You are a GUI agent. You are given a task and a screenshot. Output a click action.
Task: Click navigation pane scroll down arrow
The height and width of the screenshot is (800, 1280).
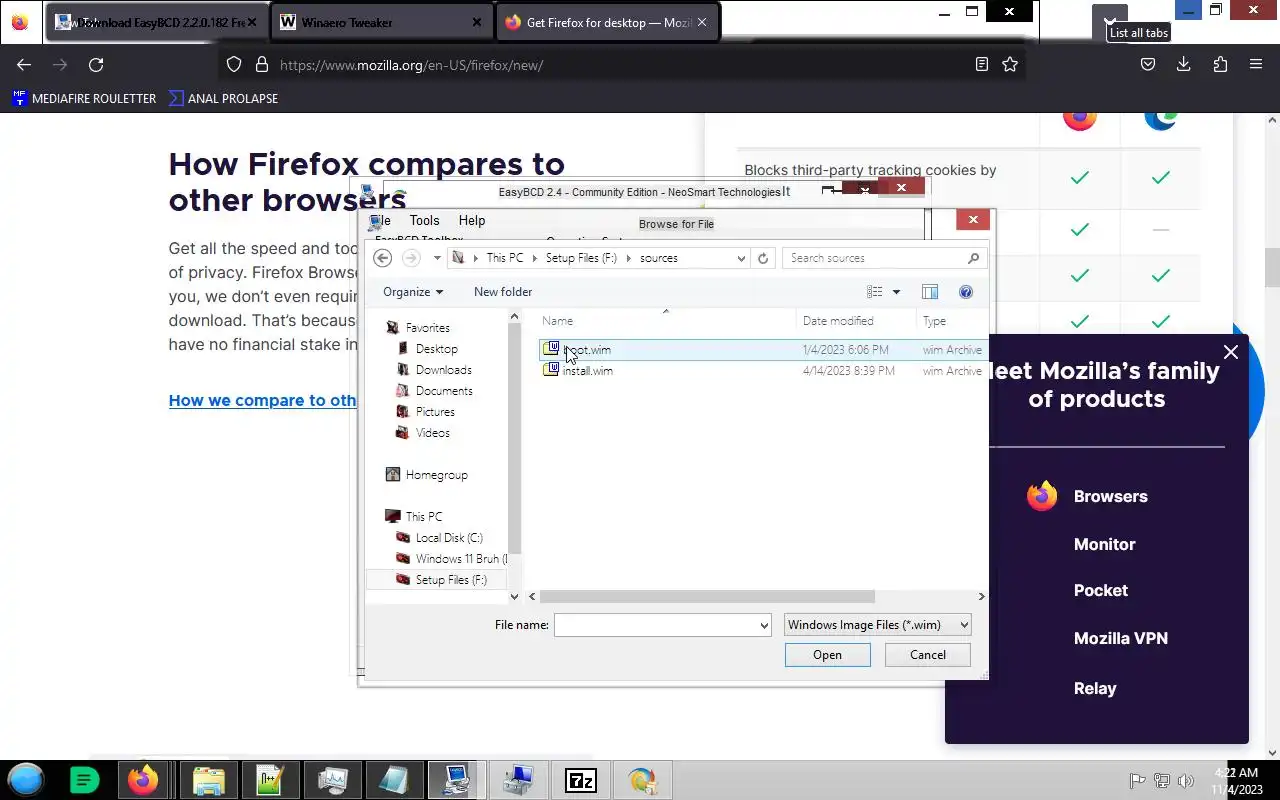pyautogui.click(x=515, y=597)
